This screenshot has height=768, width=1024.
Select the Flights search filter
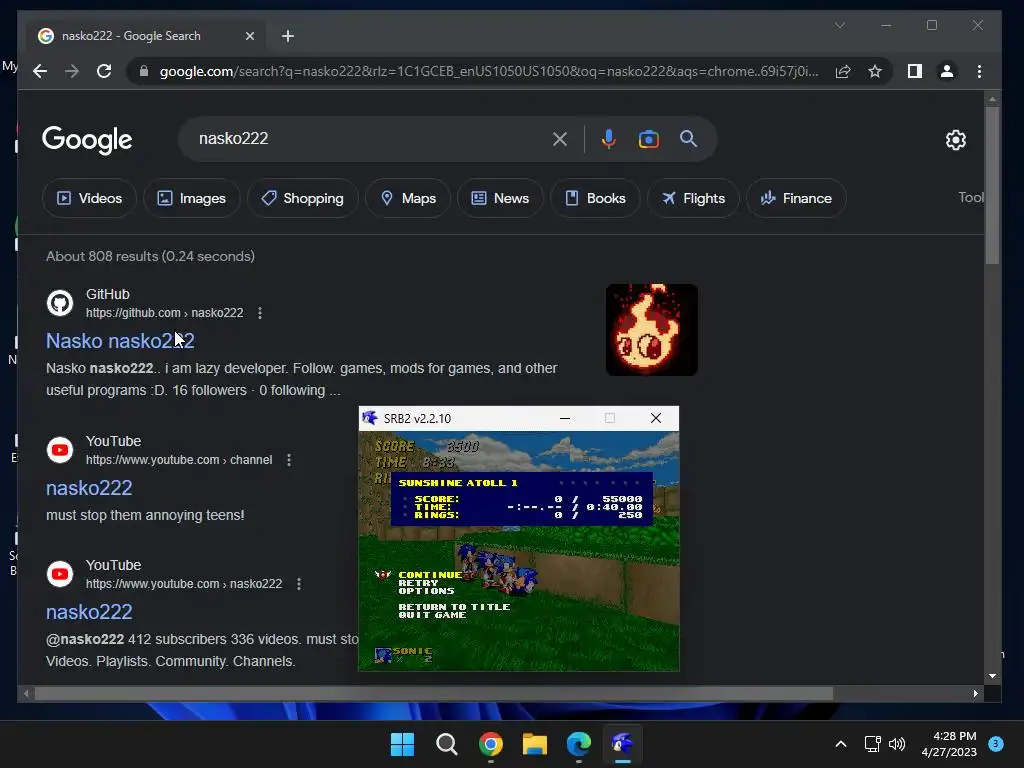(693, 198)
